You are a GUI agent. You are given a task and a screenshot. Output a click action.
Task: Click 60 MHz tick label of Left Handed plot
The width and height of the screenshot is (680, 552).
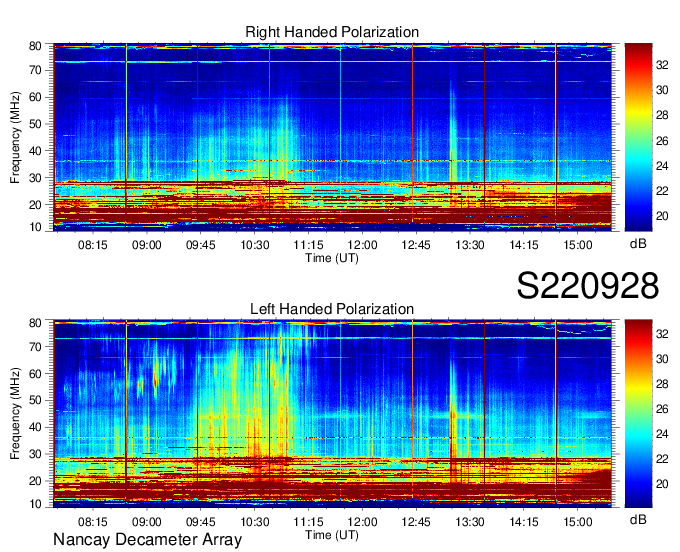35,374
